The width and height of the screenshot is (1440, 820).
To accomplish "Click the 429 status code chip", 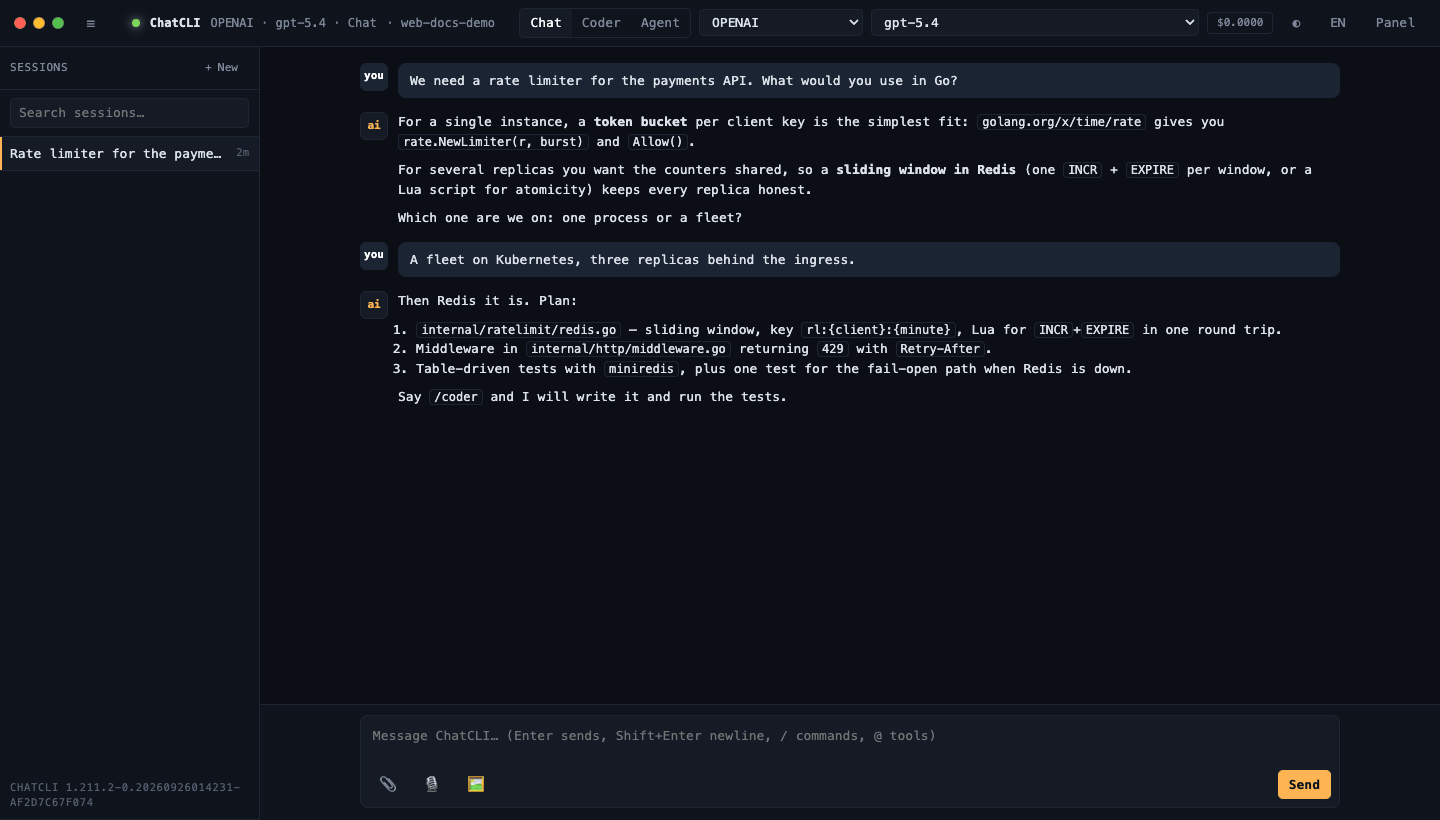I will pos(833,349).
